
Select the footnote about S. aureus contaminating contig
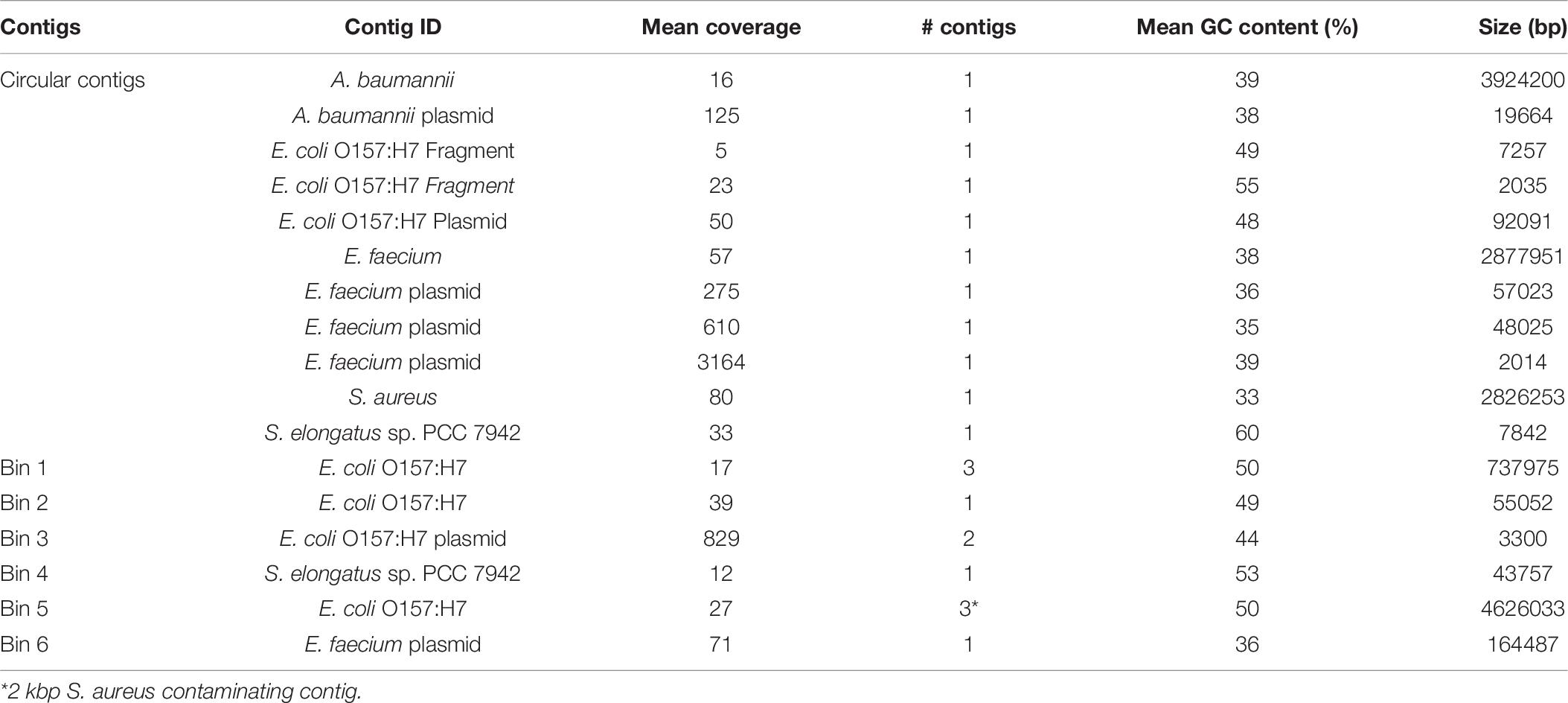point(181,691)
